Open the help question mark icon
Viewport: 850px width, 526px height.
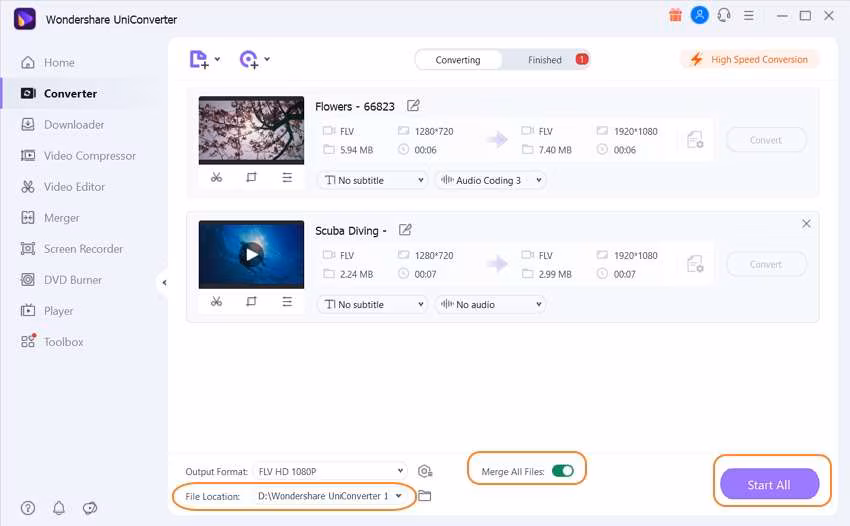click(x=28, y=508)
